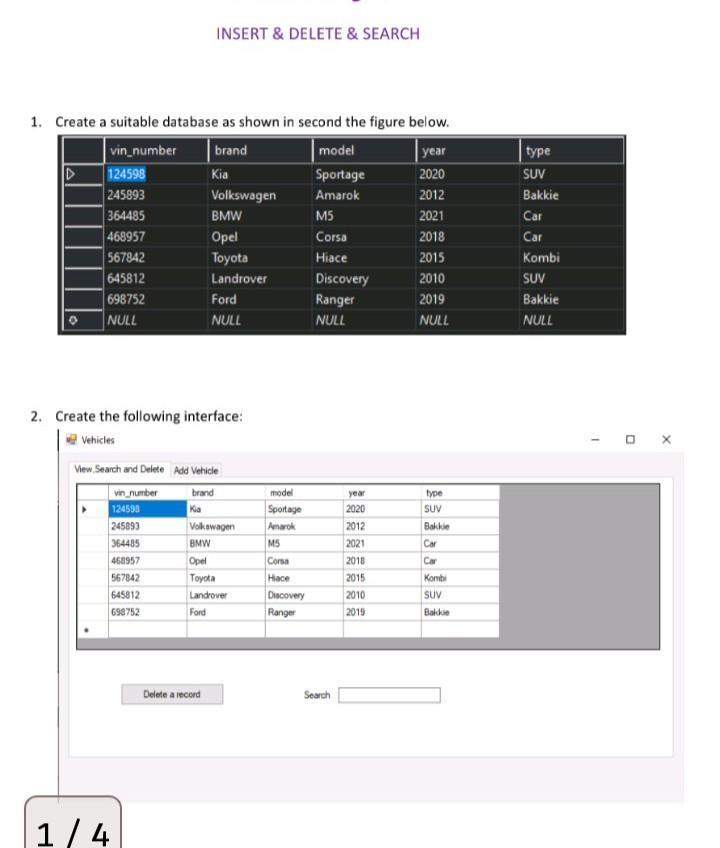Screen dimensions: 720x848
Task: Click the Volkswagen cell in dark database table
Action: click(260, 195)
